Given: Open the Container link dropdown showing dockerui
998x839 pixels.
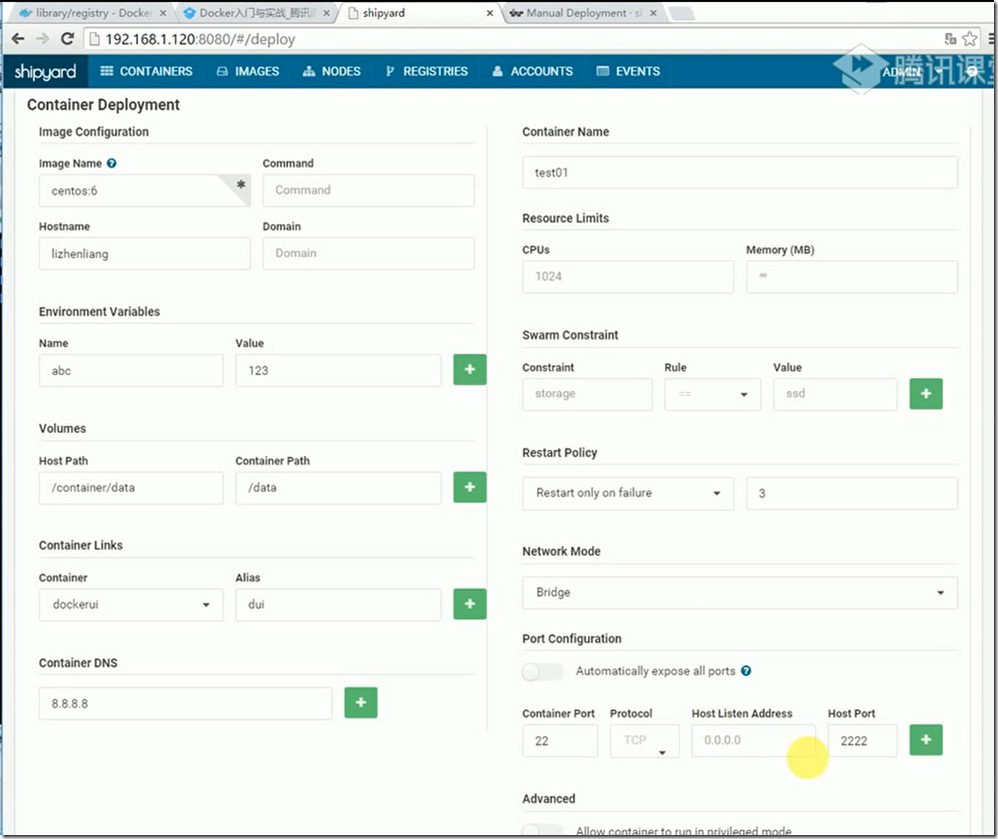Looking at the screenshot, I should point(131,605).
